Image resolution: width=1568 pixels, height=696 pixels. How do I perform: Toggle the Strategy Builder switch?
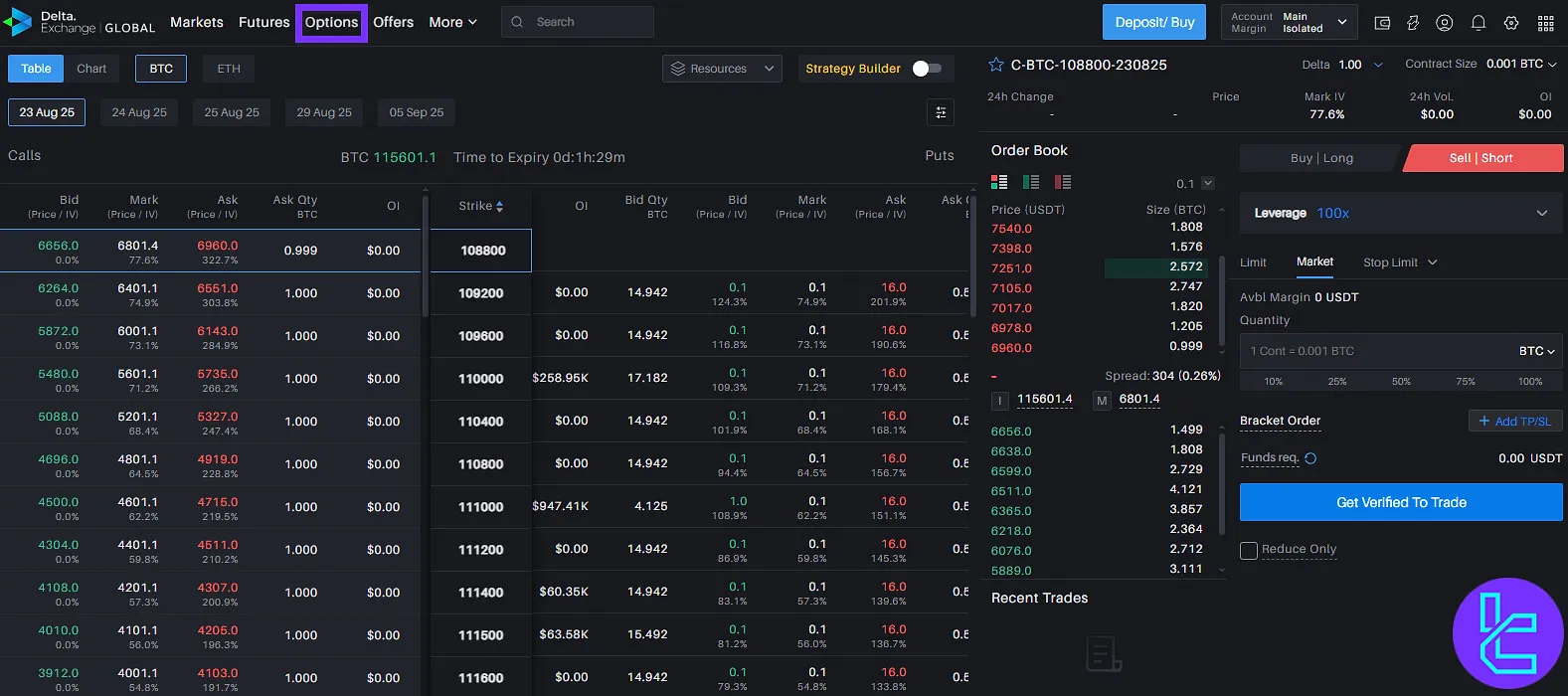pyautogui.click(x=927, y=69)
